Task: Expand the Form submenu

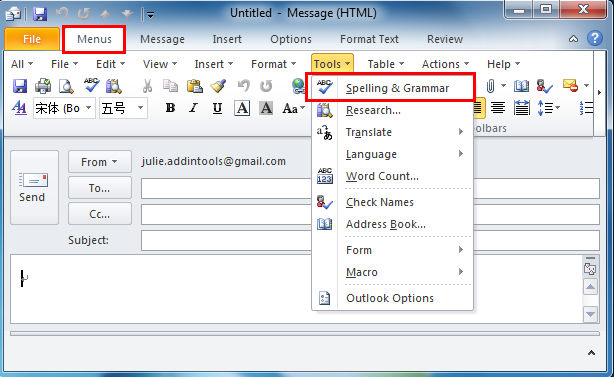Action: pyautogui.click(x=392, y=250)
